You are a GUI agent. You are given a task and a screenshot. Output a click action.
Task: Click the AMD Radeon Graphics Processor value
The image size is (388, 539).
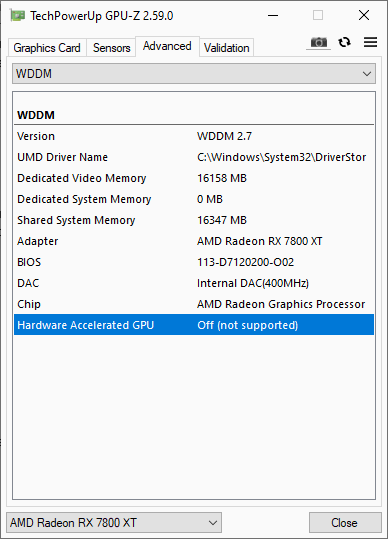[281, 304]
